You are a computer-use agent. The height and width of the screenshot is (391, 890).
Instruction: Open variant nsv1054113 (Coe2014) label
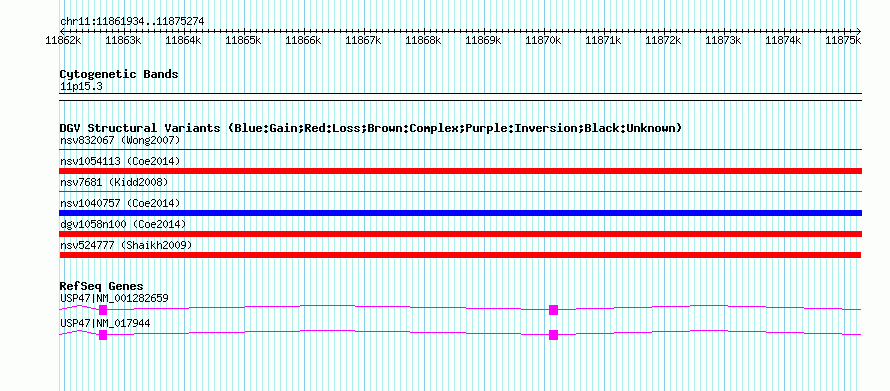pos(120,161)
